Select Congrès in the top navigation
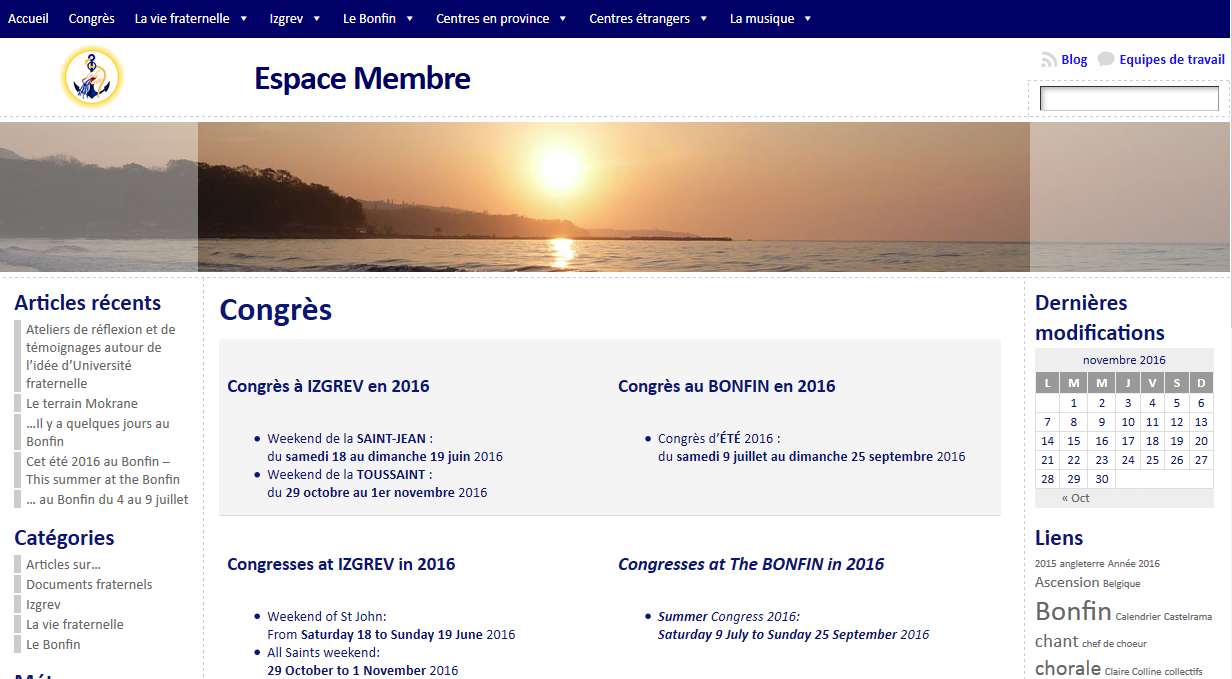Image resolution: width=1232 pixels, height=679 pixels. click(91, 19)
